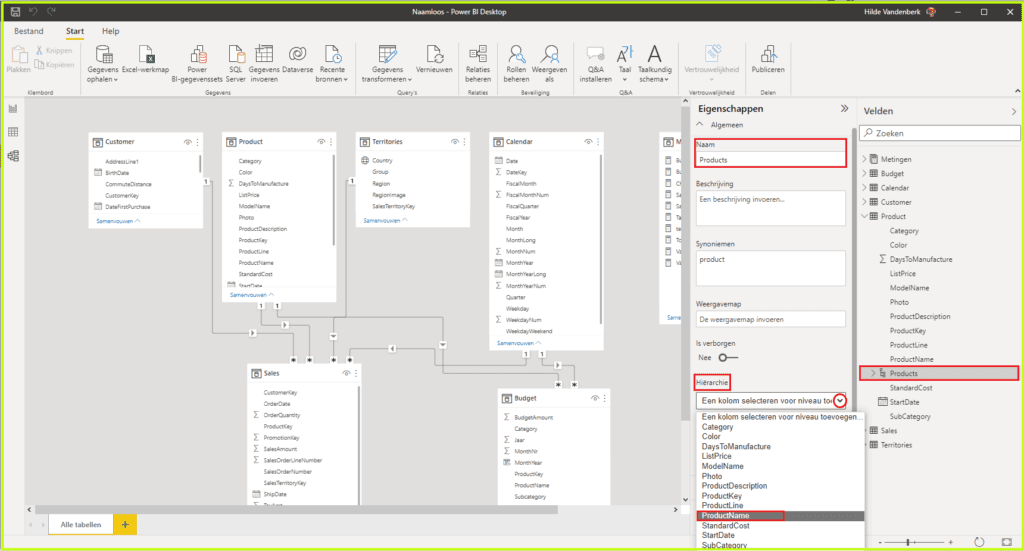The width and height of the screenshot is (1024, 551).
Task: Click the Knippen button
Action: point(54,50)
